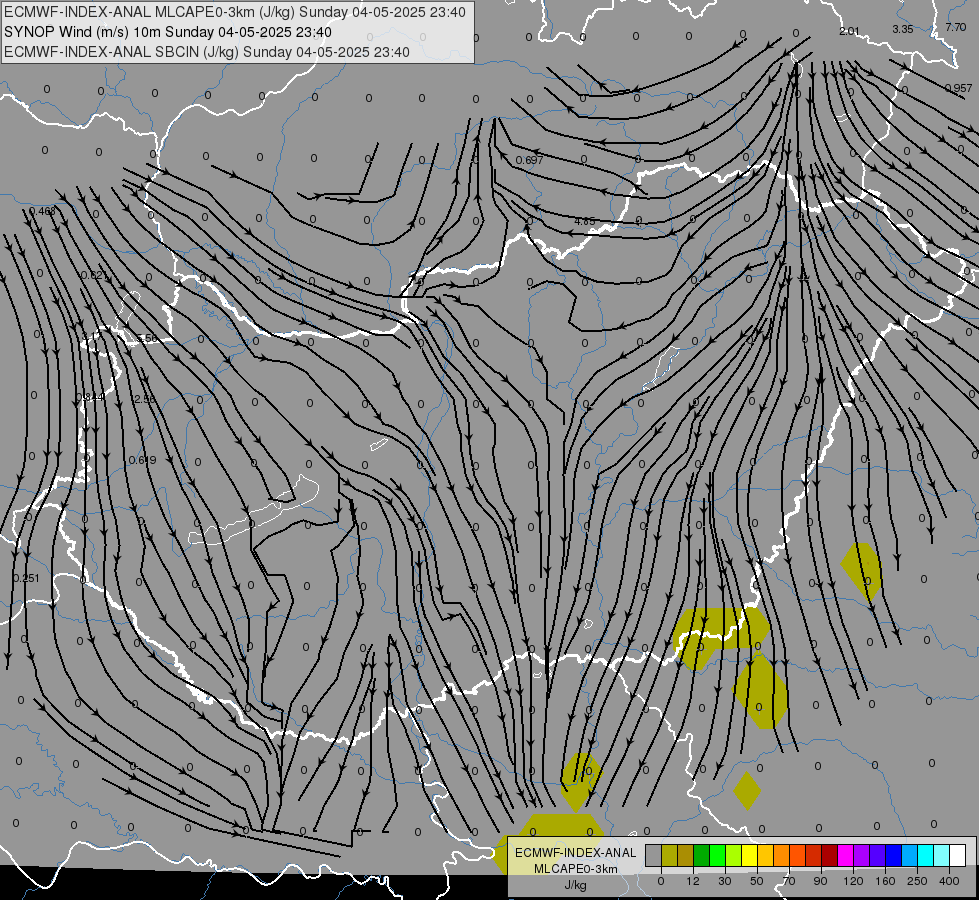Pick the bright green legend swatch

click(x=717, y=855)
